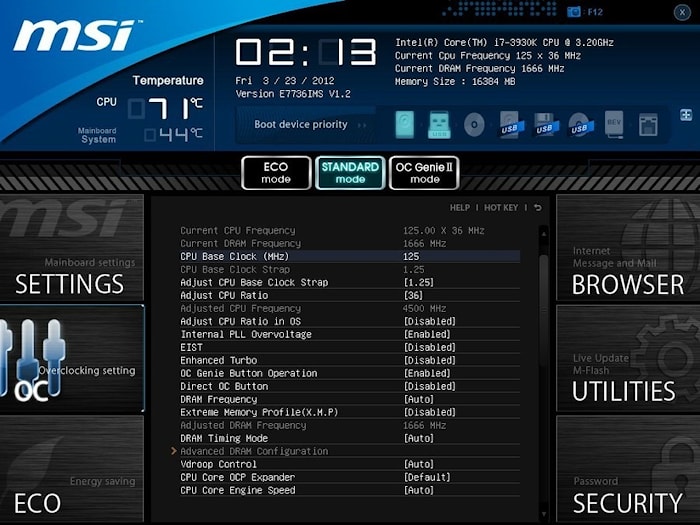The width and height of the screenshot is (700, 525).
Task: Switch to ECO mode tab
Action: tap(276, 173)
